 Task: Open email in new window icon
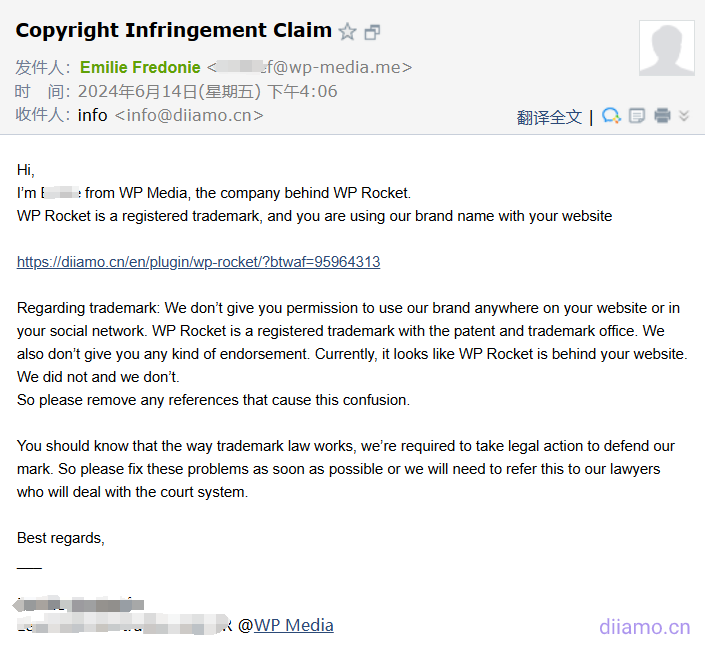tap(372, 32)
